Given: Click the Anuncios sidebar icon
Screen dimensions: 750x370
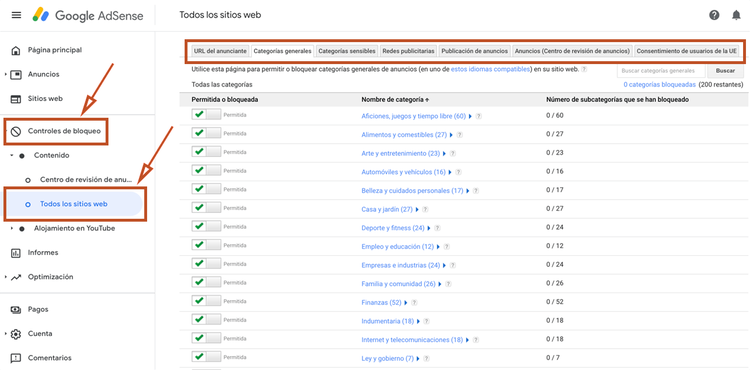Looking at the screenshot, I should [16, 75].
